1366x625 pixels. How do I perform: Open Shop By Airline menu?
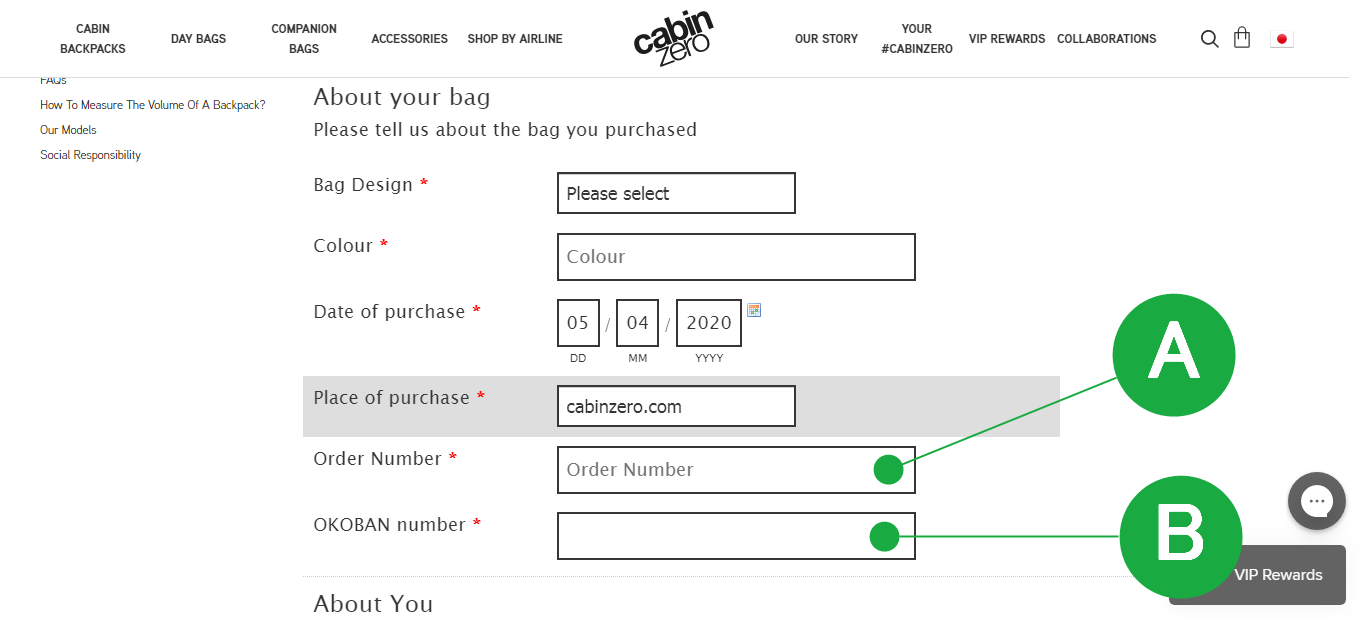515,39
